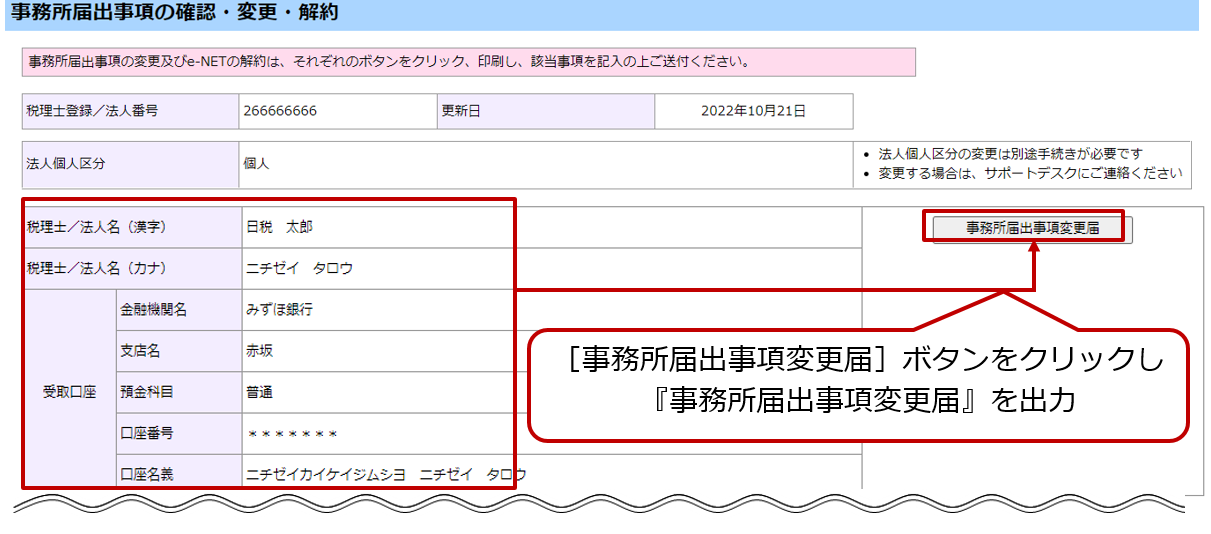Click the 法人個人区分 label cell
The width and height of the screenshot is (1211, 534).
(x=66, y=163)
